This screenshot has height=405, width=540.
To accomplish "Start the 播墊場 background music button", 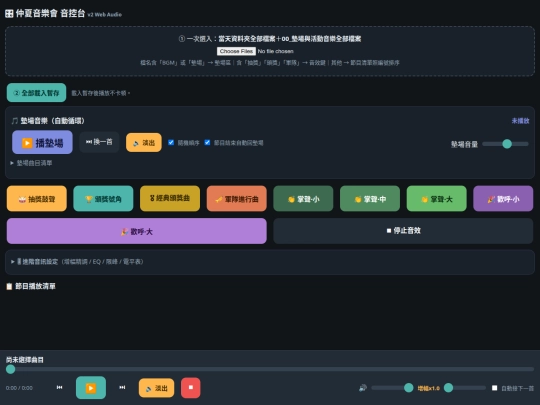I will (x=42, y=142).
